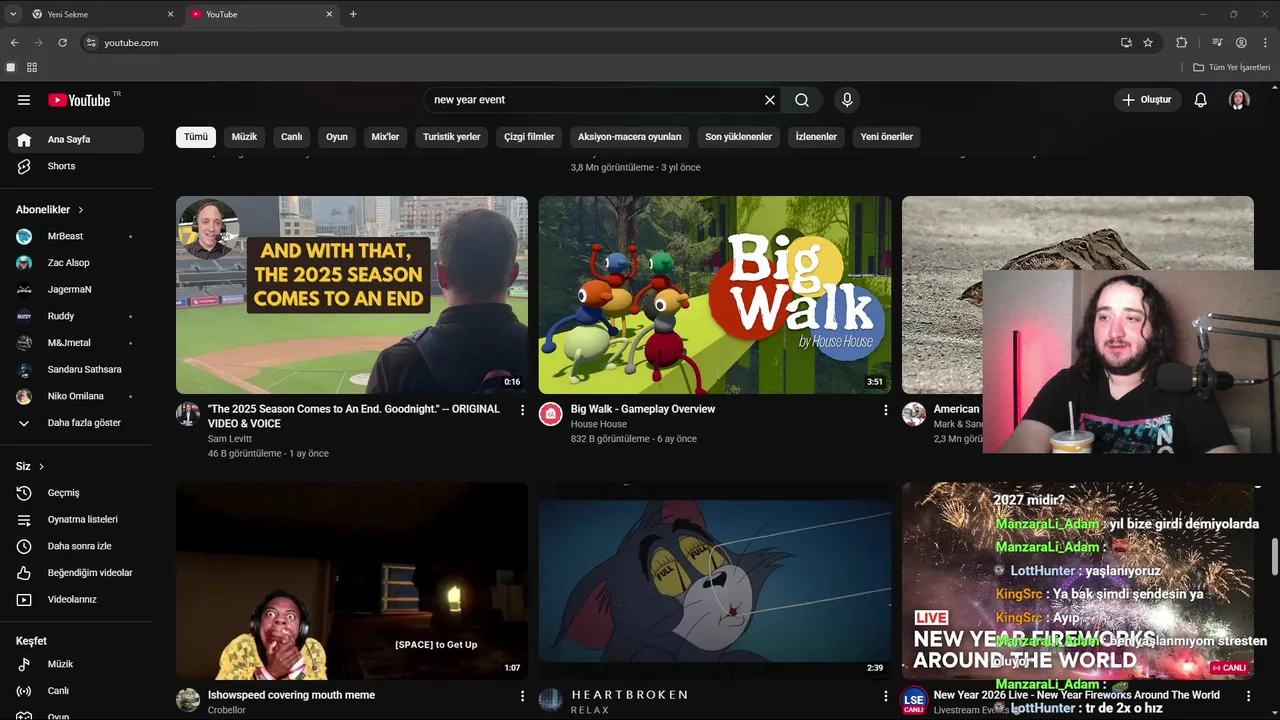
Task: Reload the page in the browser
Action: tap(62, 43)
